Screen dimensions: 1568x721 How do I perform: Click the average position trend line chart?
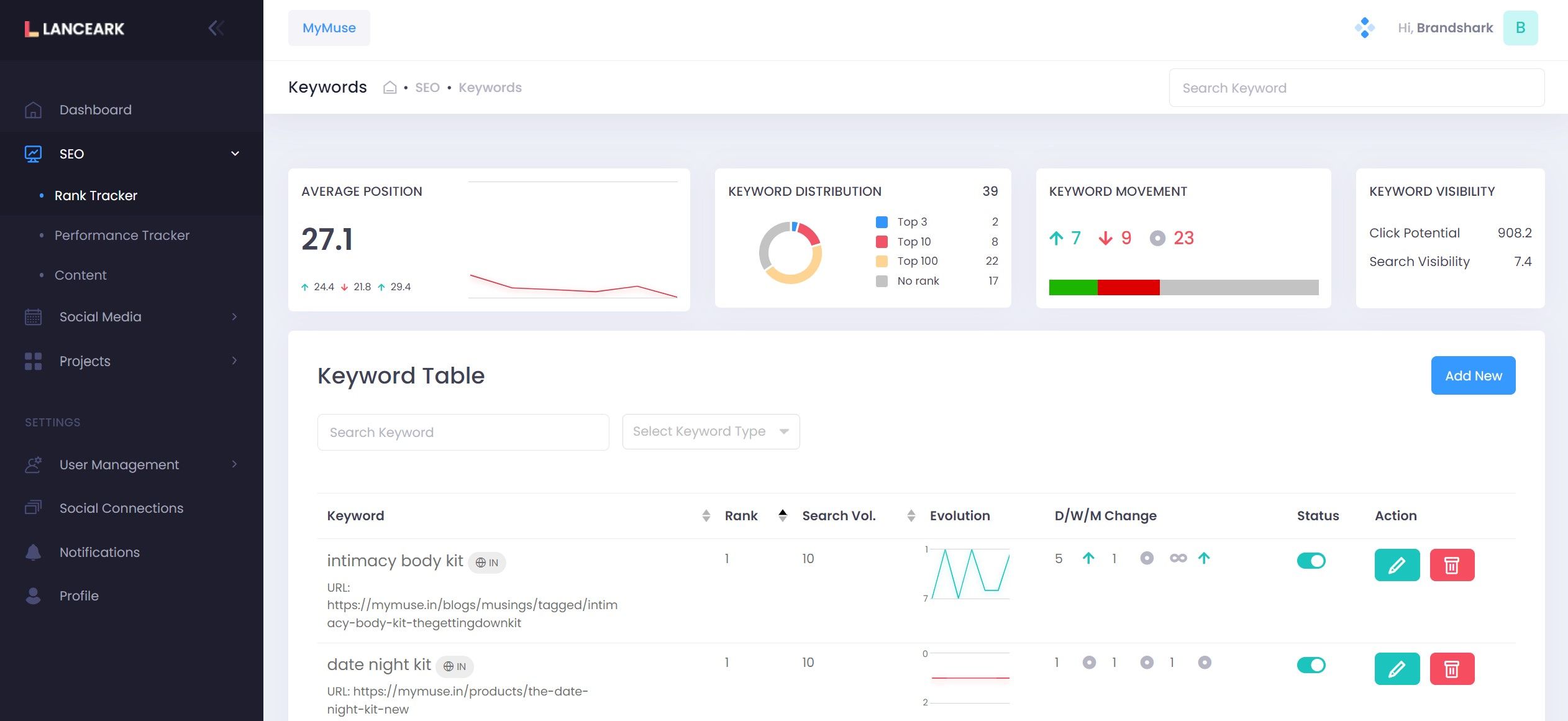click(x=573, y=240)
